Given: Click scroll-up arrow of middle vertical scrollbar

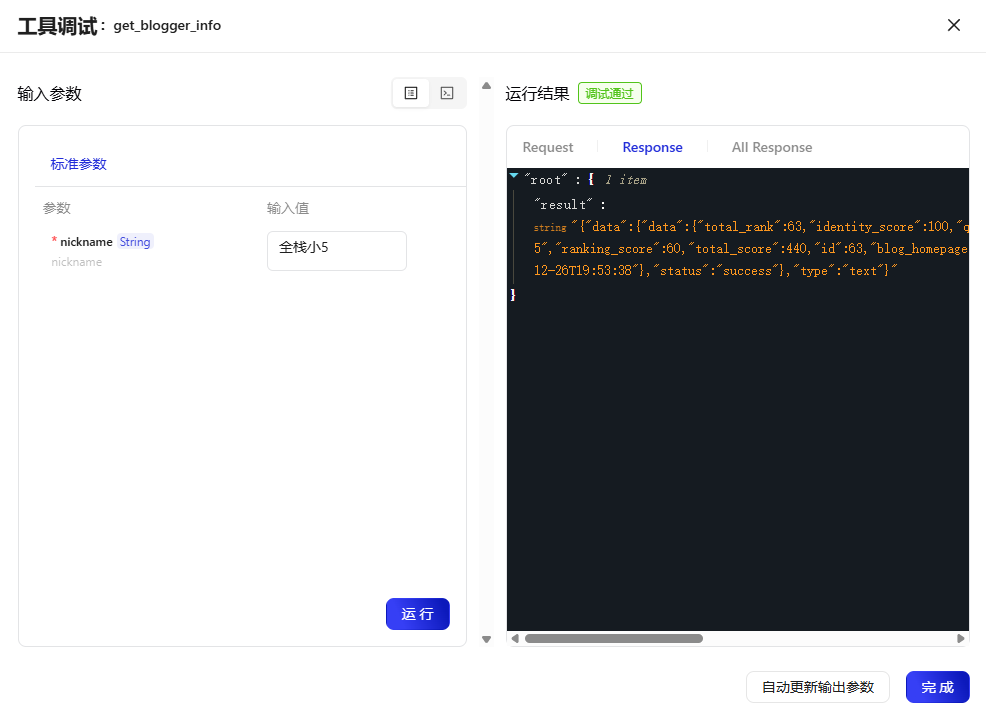Looking at the screenshot, I should pos(486,85).
